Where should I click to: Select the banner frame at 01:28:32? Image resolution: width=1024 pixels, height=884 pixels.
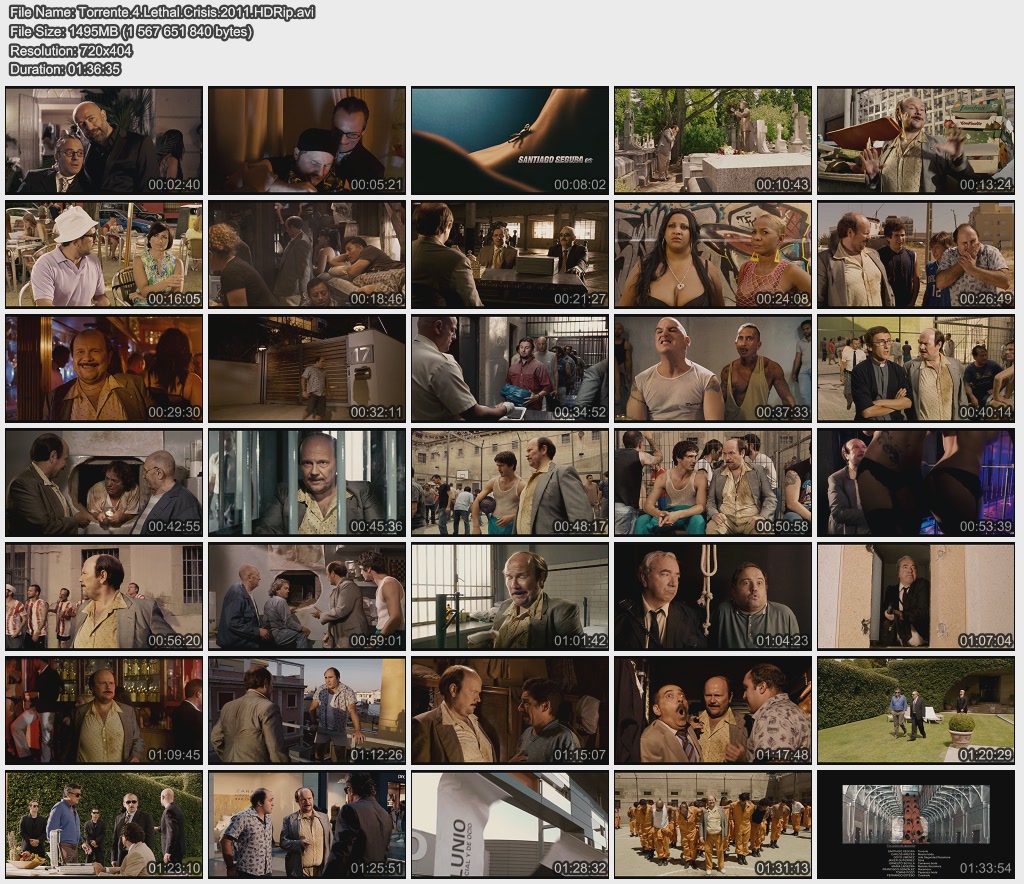click(510, 825)
